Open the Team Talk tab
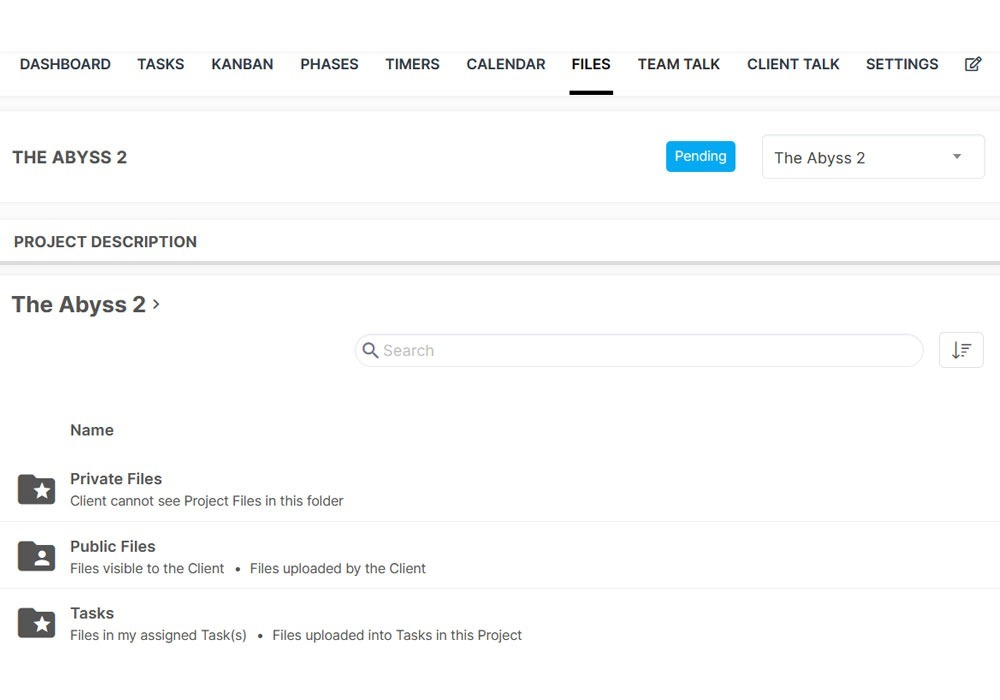The width and height of the screenshot is (1000, 700). [x=679, y=64]
